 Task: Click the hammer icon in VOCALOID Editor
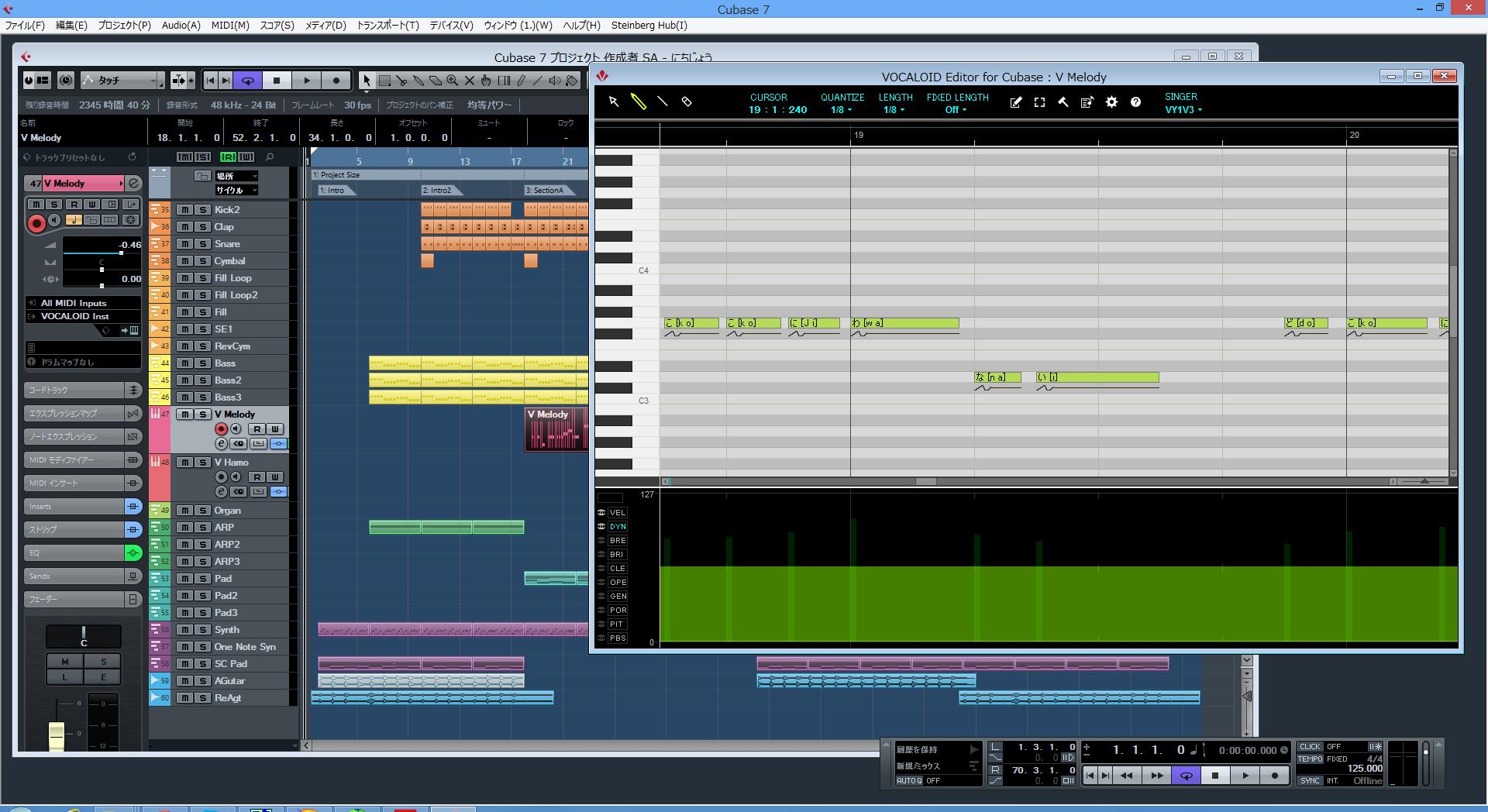tap(1063, 102)
